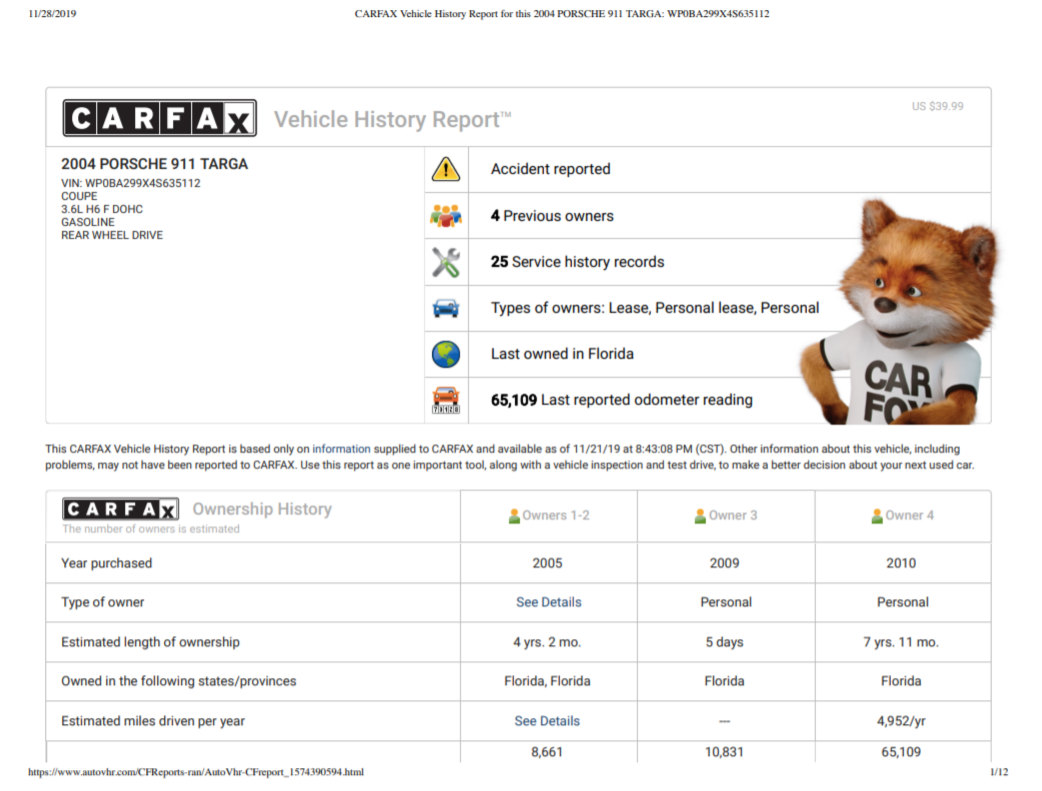Click 'Owned in the following states/provinces' label
This screenshot has width=1042, height=791.
[x=179, y=681]
